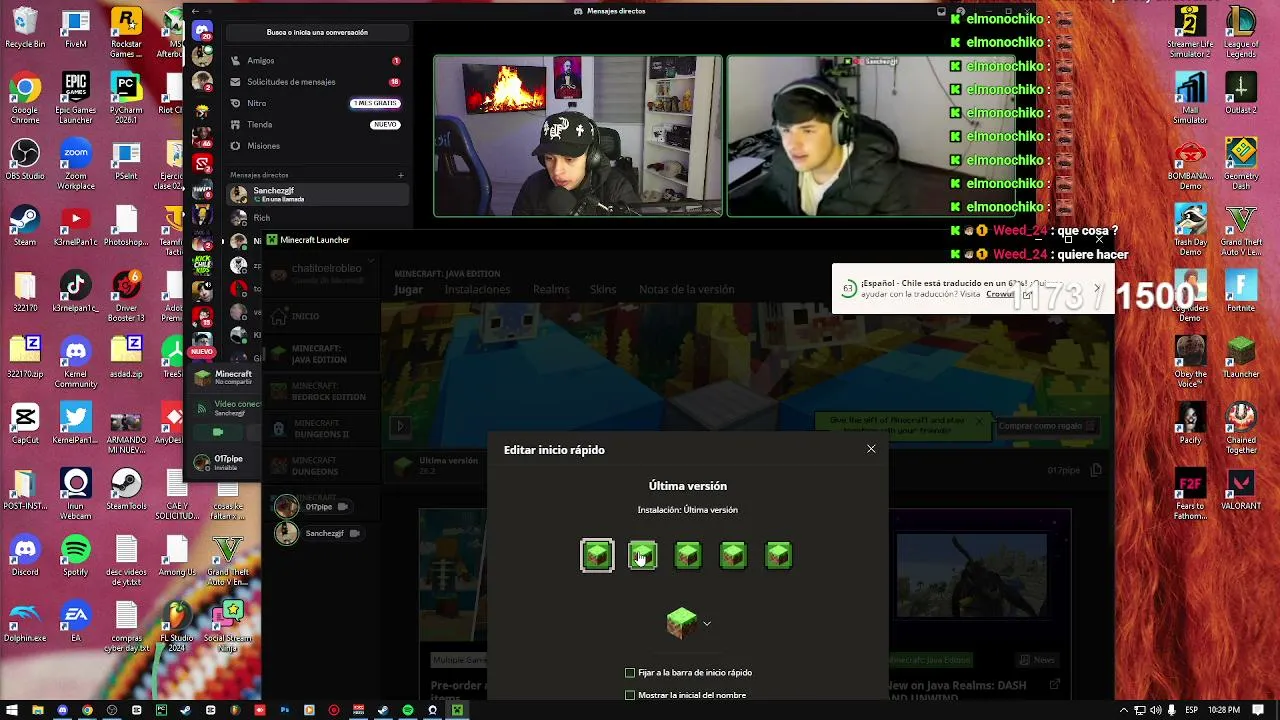
Task: Choose the second grass block icon option
Action: coord(642,555)
